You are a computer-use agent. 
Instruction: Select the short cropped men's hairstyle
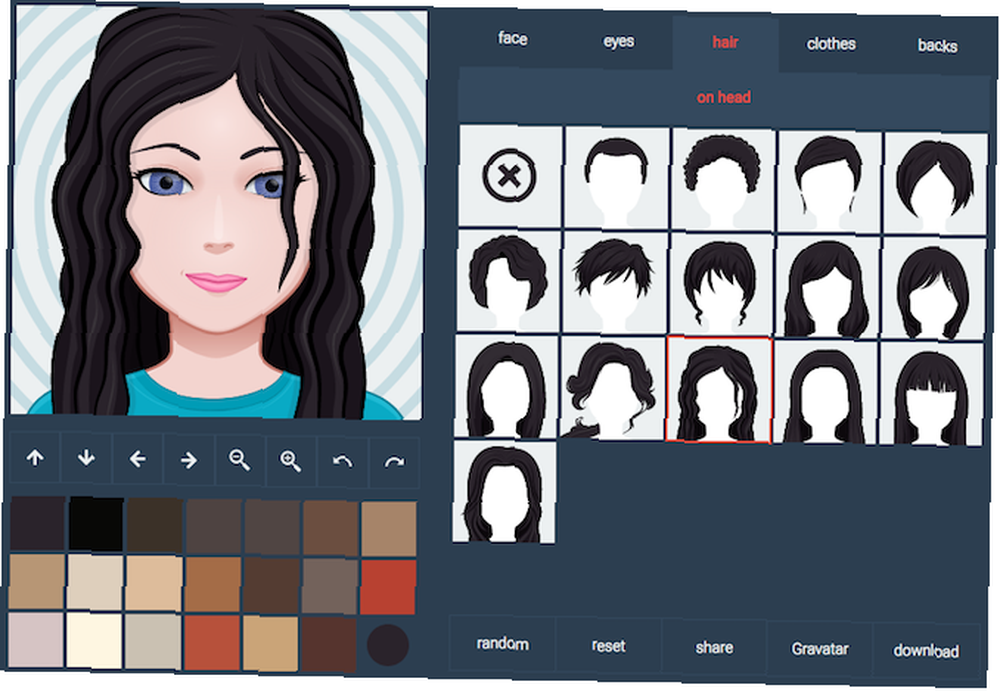point(617,178)
